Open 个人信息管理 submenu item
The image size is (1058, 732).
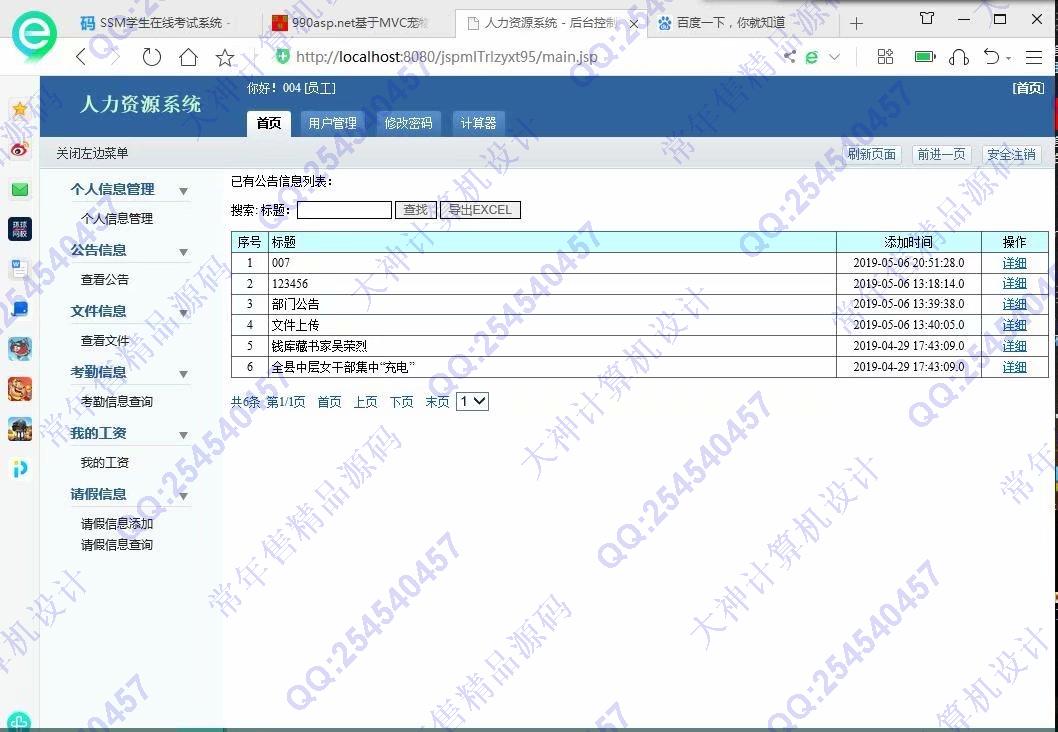(x=117, y=219)
